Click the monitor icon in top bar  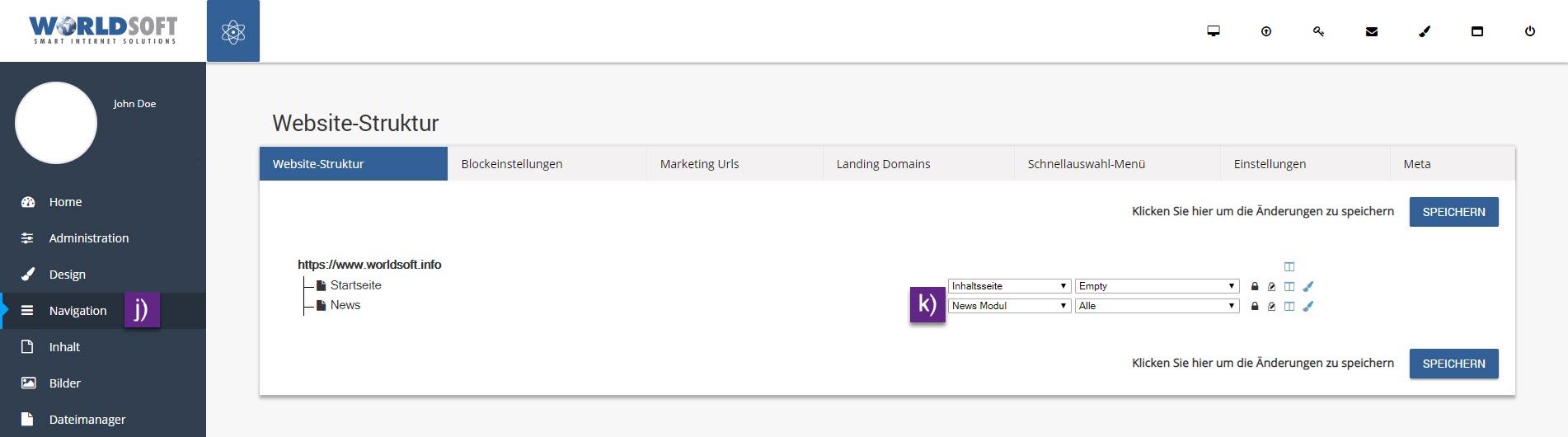[1214, 31]
